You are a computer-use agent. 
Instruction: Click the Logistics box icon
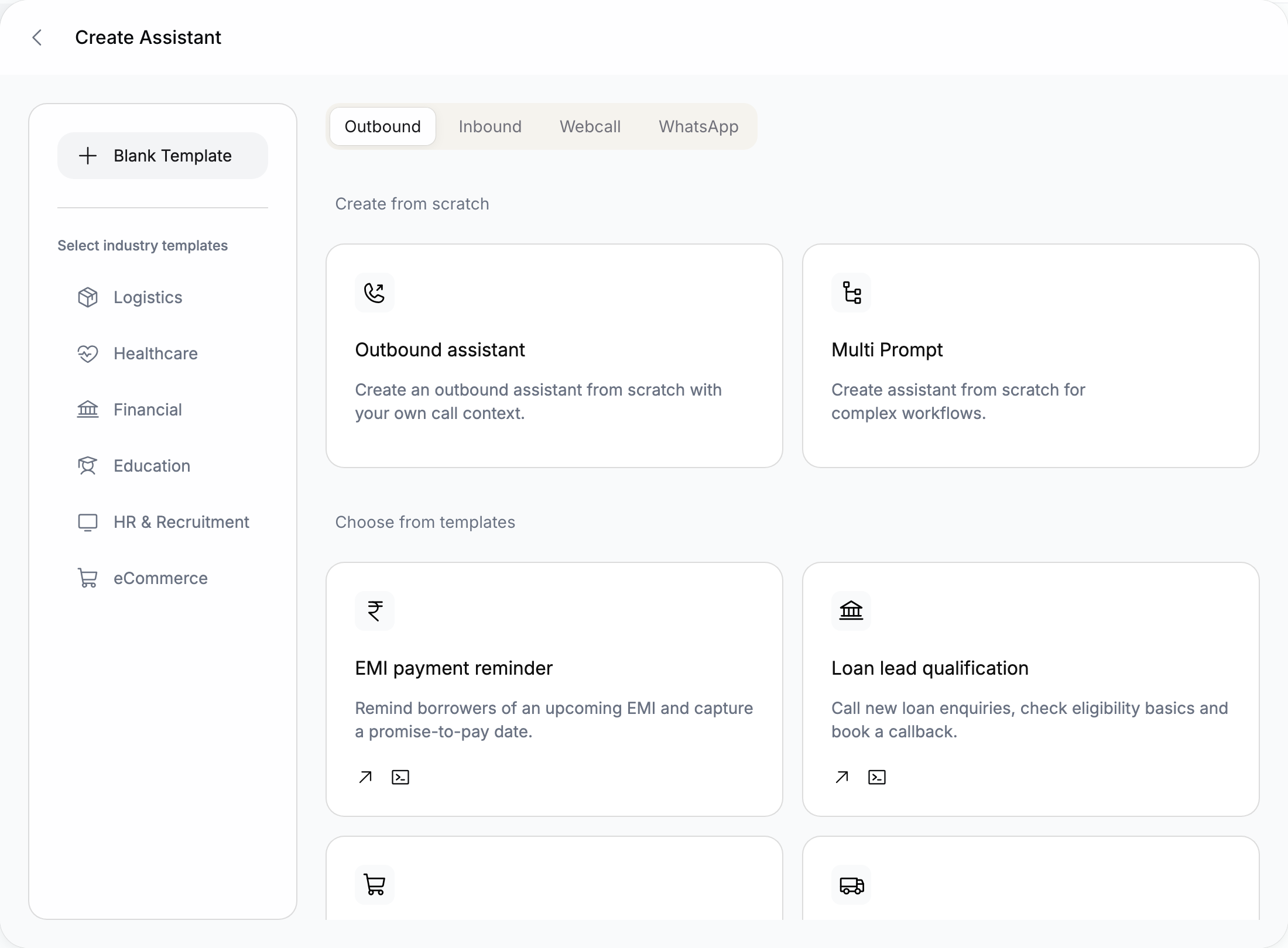coord(88,297)
